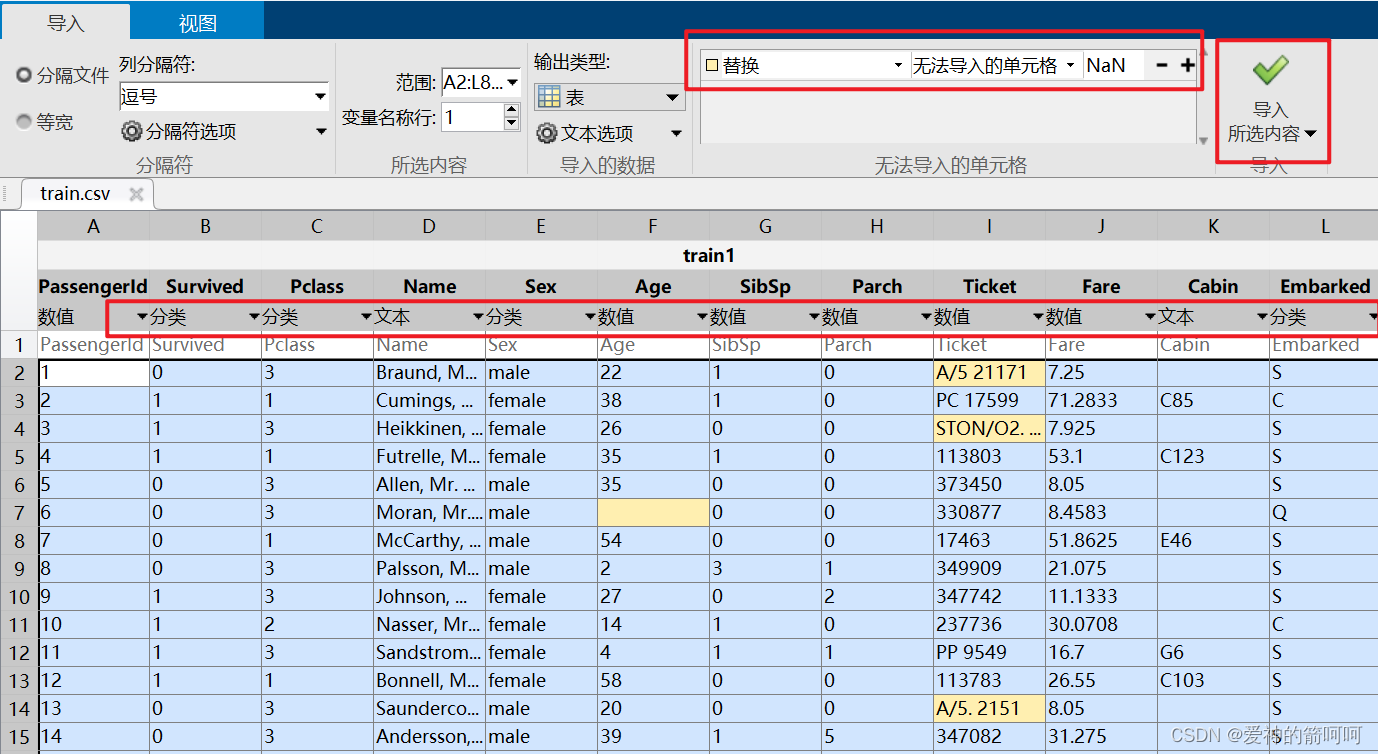Select the 等宽 radio option
Screen dimensions: 1378x754
click(x=24, y=122)
